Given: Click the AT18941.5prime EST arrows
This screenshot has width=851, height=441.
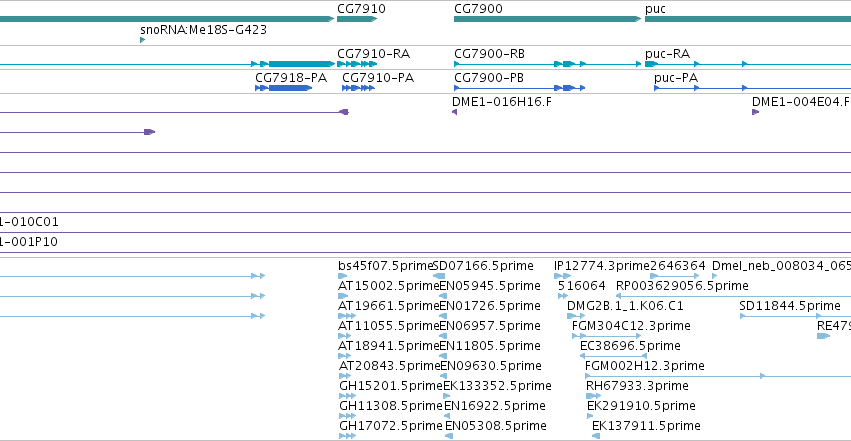Looking at the screenshot, I should (x=345, y=356).
